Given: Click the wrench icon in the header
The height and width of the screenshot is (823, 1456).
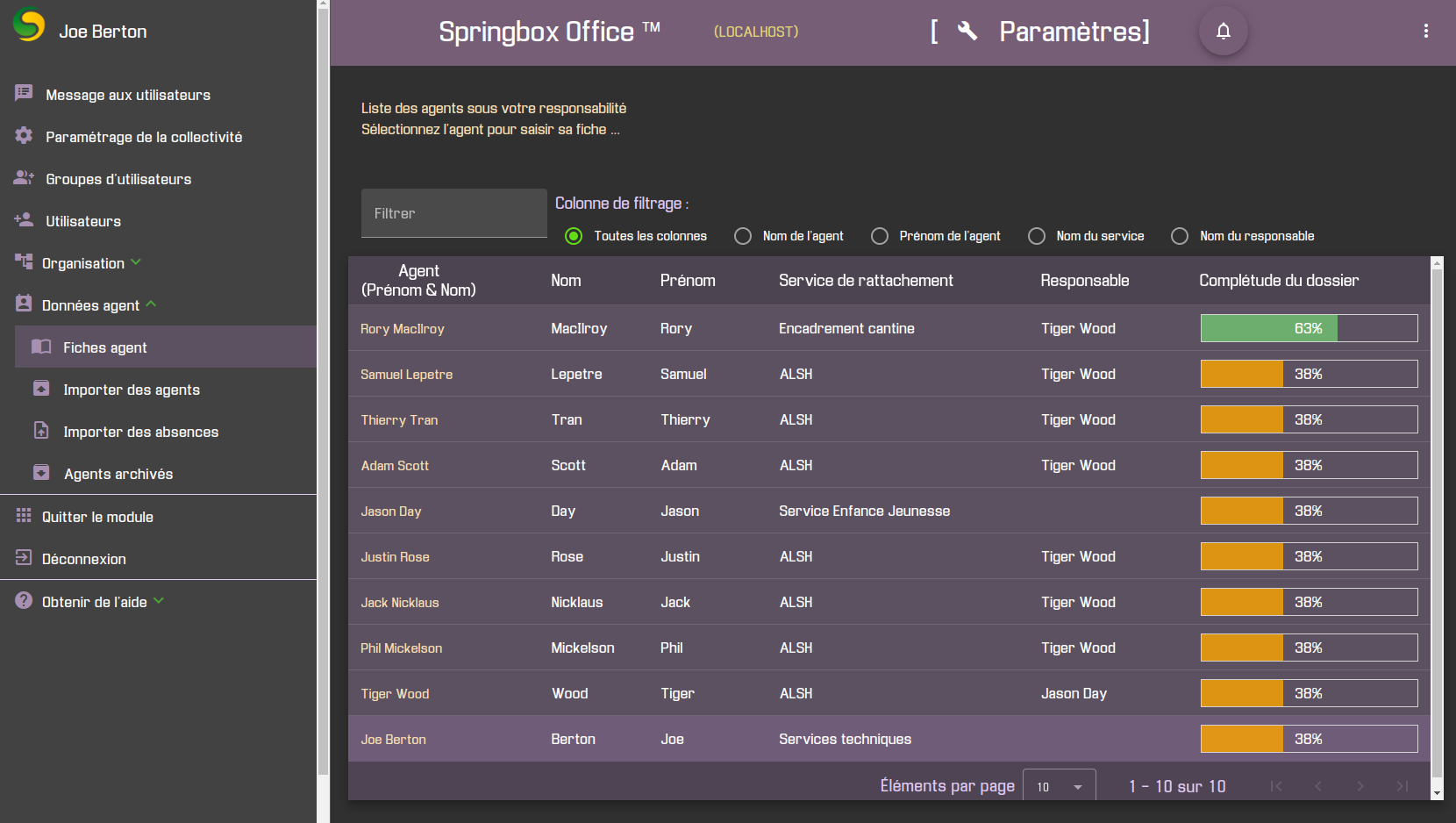Looking at the screenshot, I should click(x=967, y=31).
